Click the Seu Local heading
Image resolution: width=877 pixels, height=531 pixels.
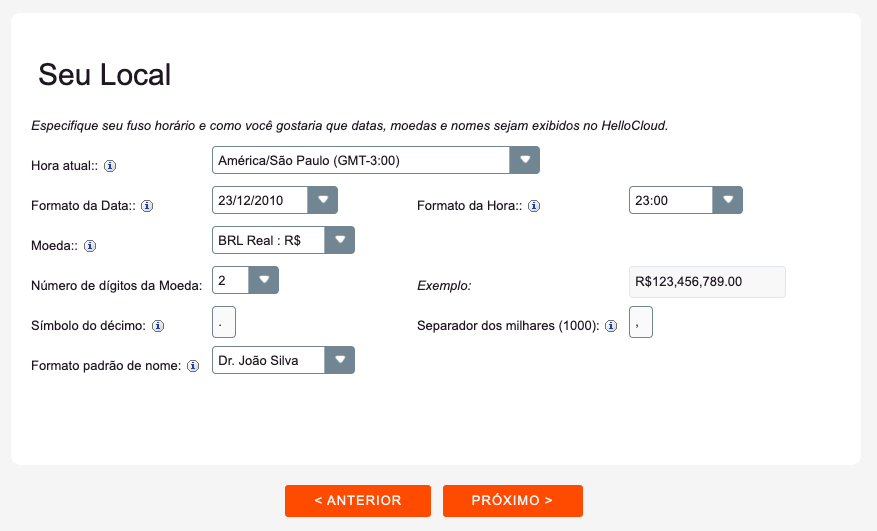coord(105,74)
